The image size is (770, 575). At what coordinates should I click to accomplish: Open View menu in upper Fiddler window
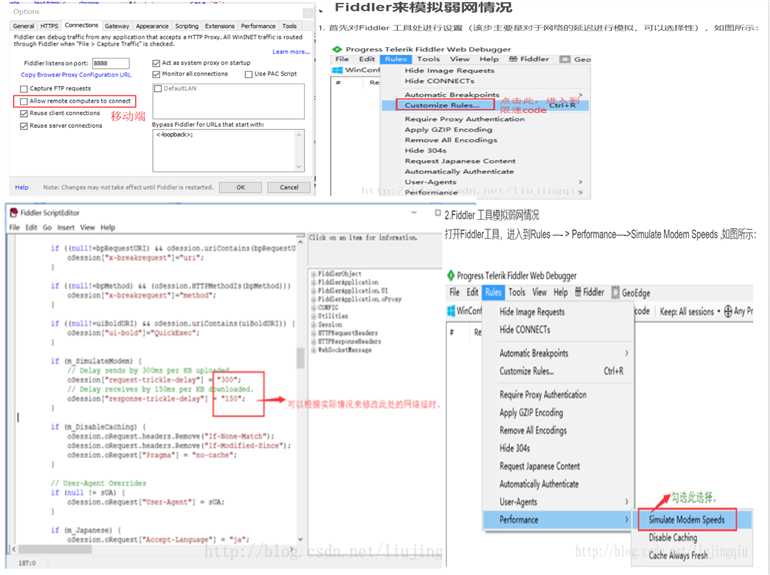coord(460,59)
